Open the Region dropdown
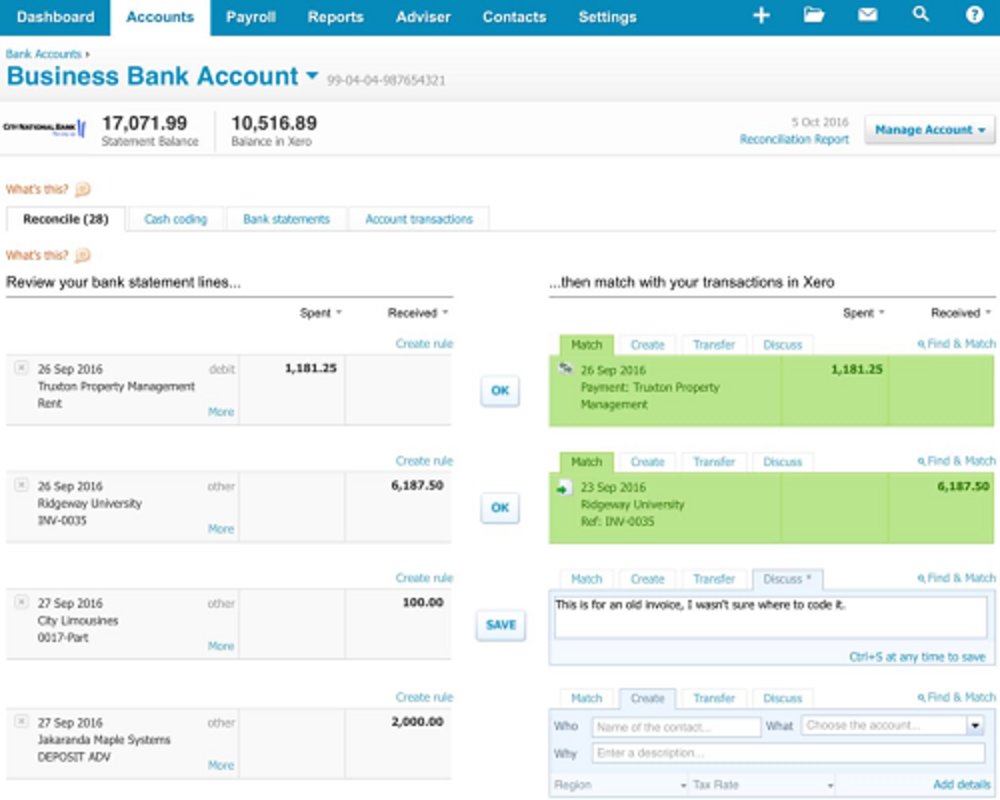The height and width of the screenshot is (800, 1000). (620, 785)
